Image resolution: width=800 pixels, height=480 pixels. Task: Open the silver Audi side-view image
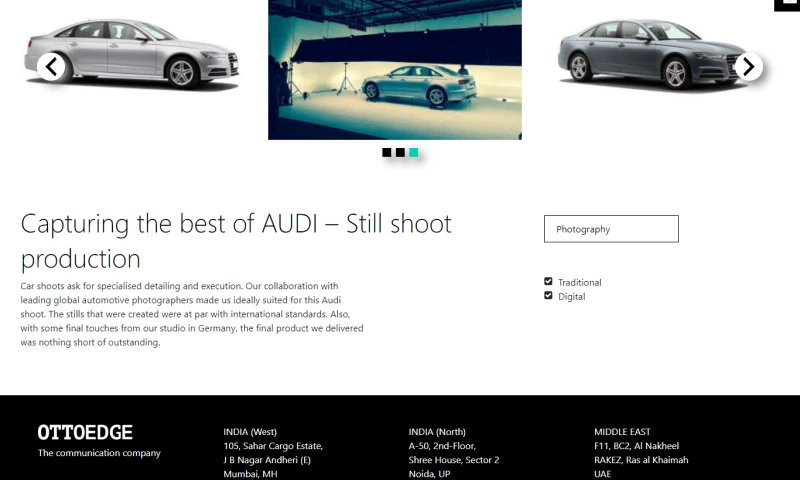(x=132, y=54)
